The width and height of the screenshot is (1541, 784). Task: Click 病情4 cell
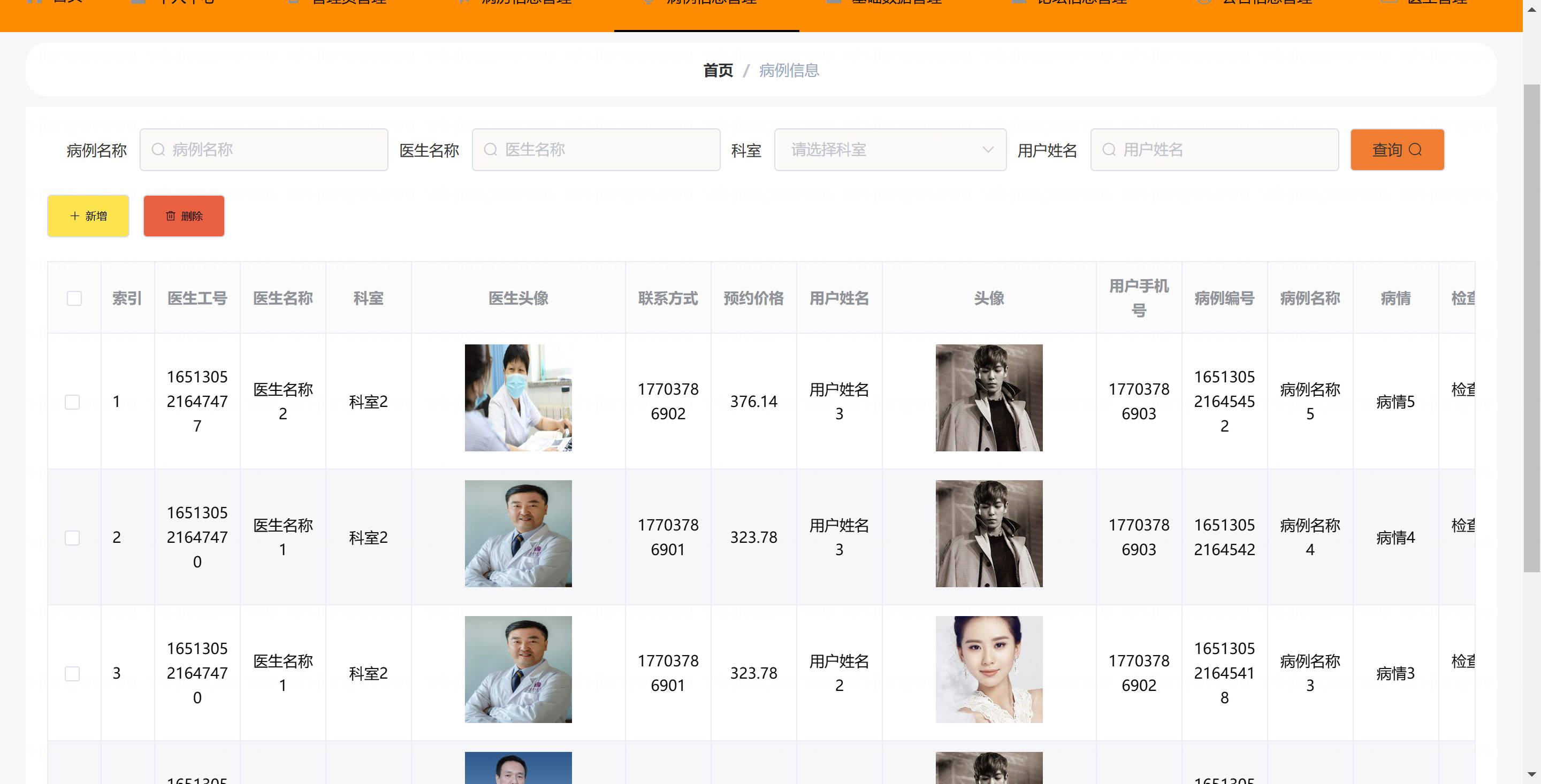point(1395,537)
